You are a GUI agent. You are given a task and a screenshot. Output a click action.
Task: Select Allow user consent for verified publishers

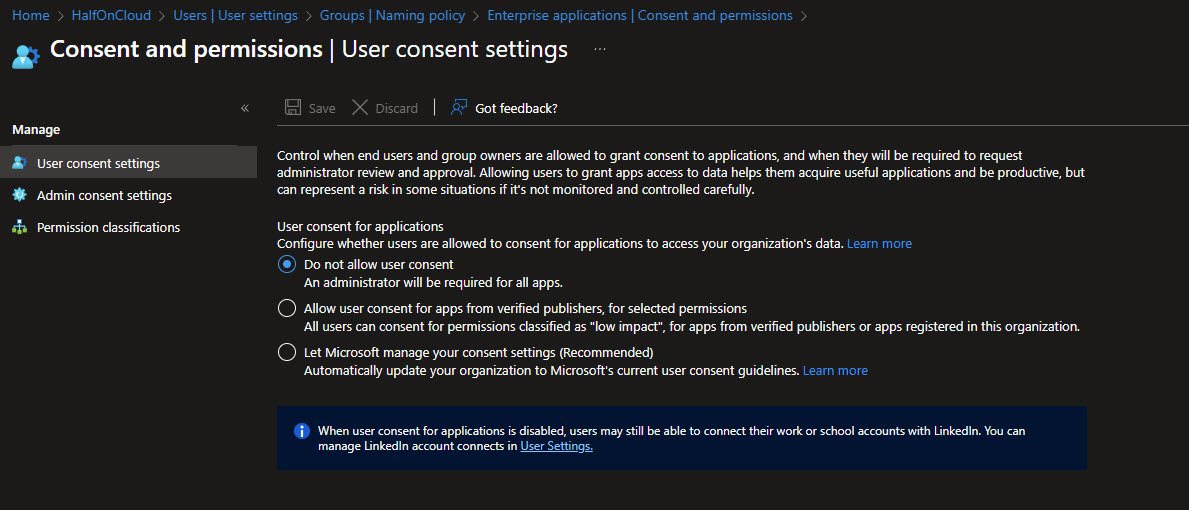(287, 308)
